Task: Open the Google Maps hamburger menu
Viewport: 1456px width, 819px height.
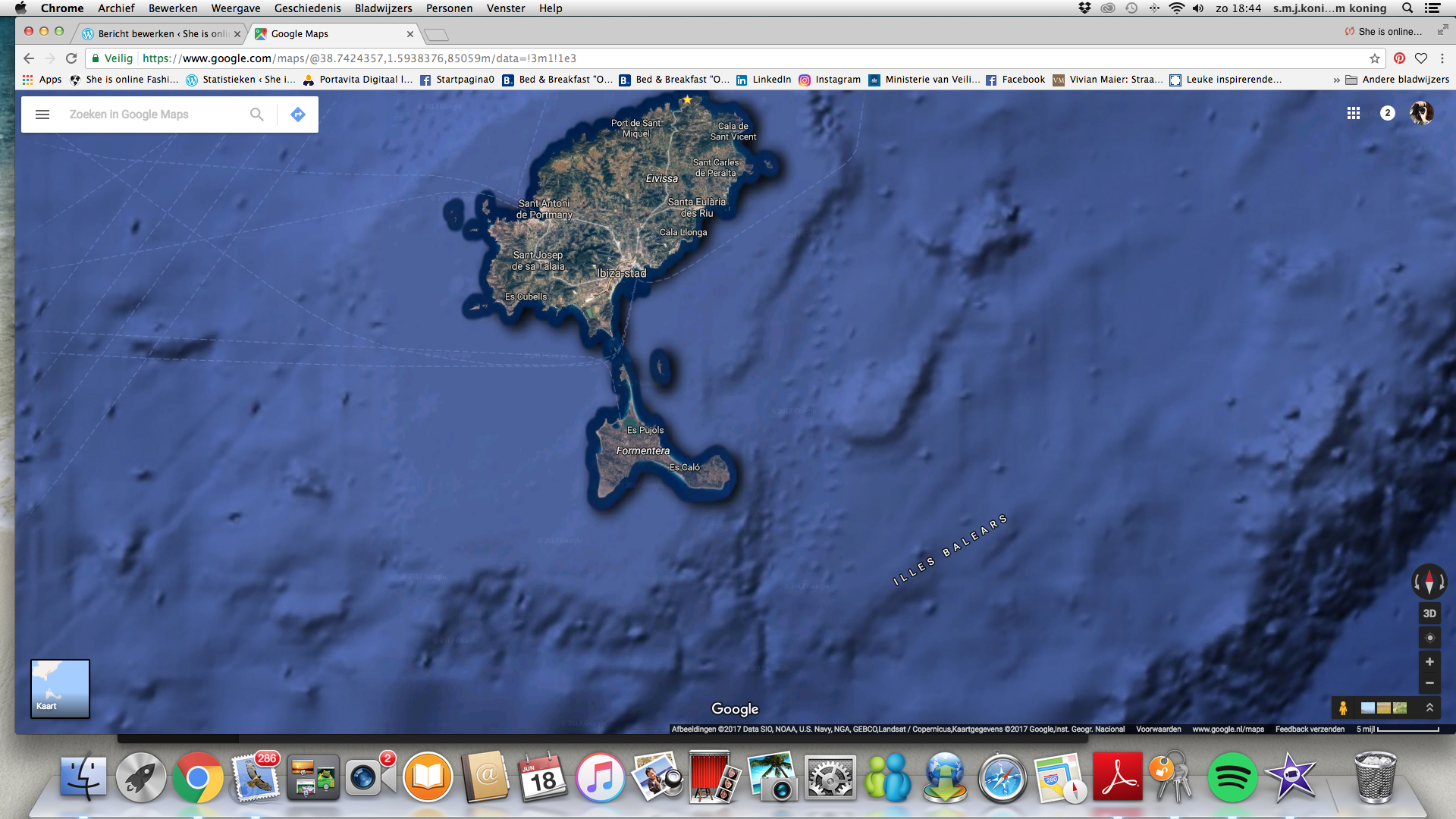Action: (x=42, y=115)
